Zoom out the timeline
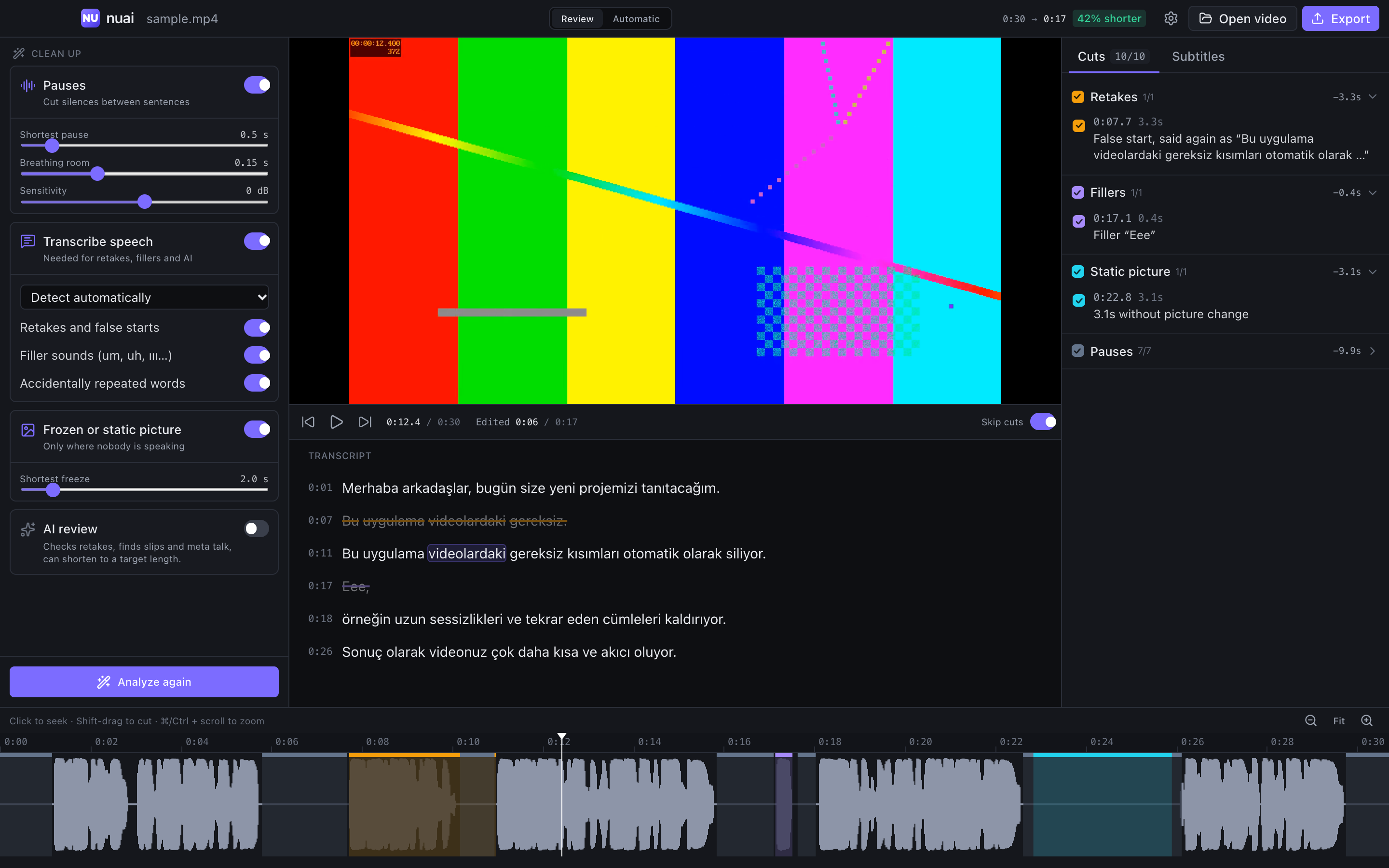Viewport: 1389px width, 868px height. click(x=1311, y=720)
